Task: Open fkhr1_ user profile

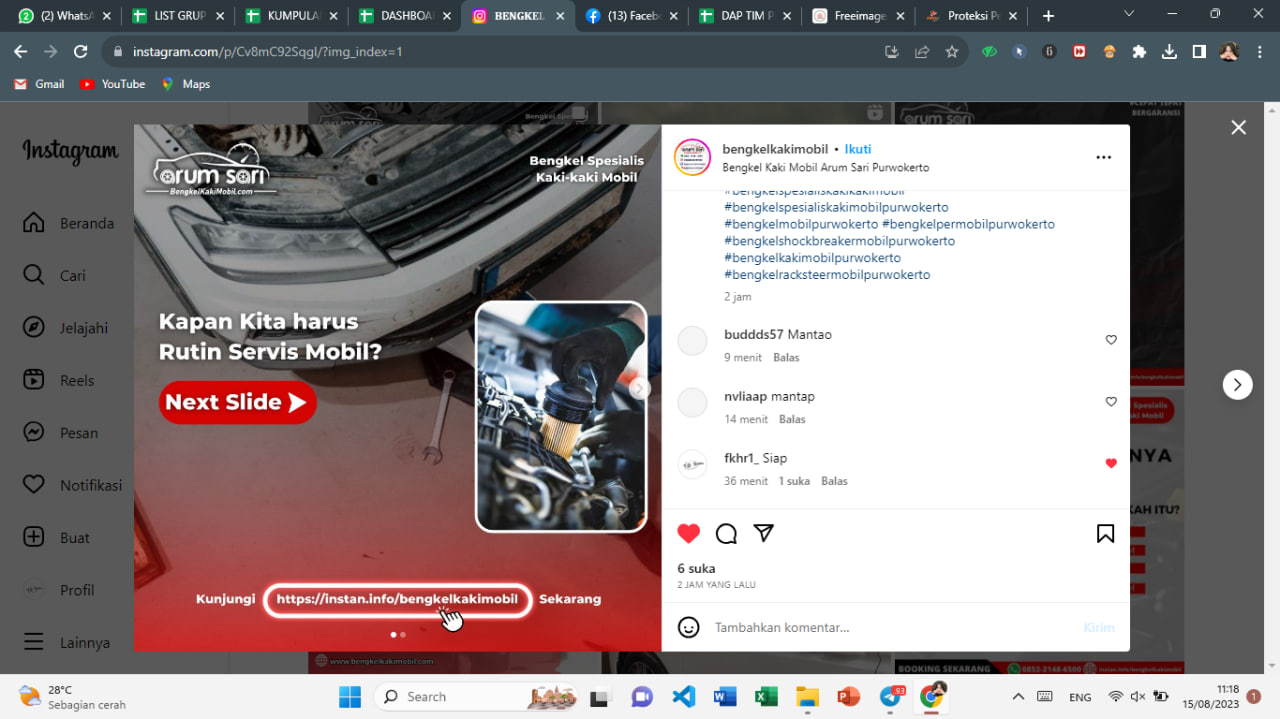Action: pyautogui.click(x=741, y=458)
